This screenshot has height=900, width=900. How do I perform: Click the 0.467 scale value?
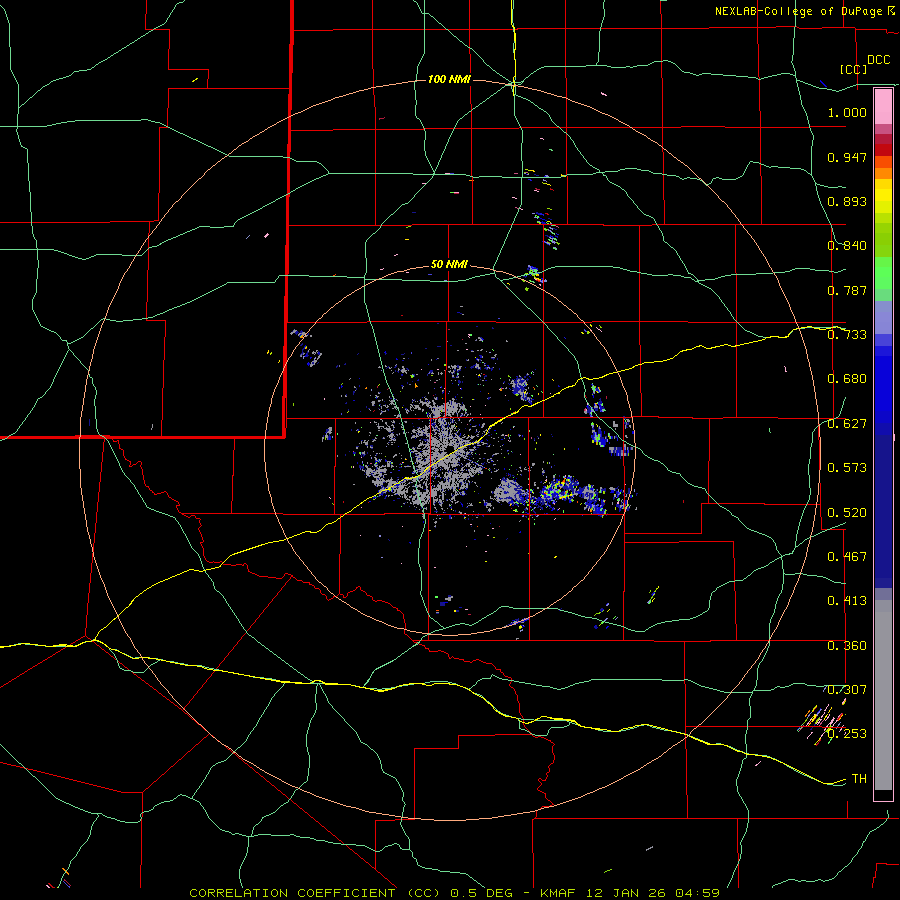click(847, 557)
